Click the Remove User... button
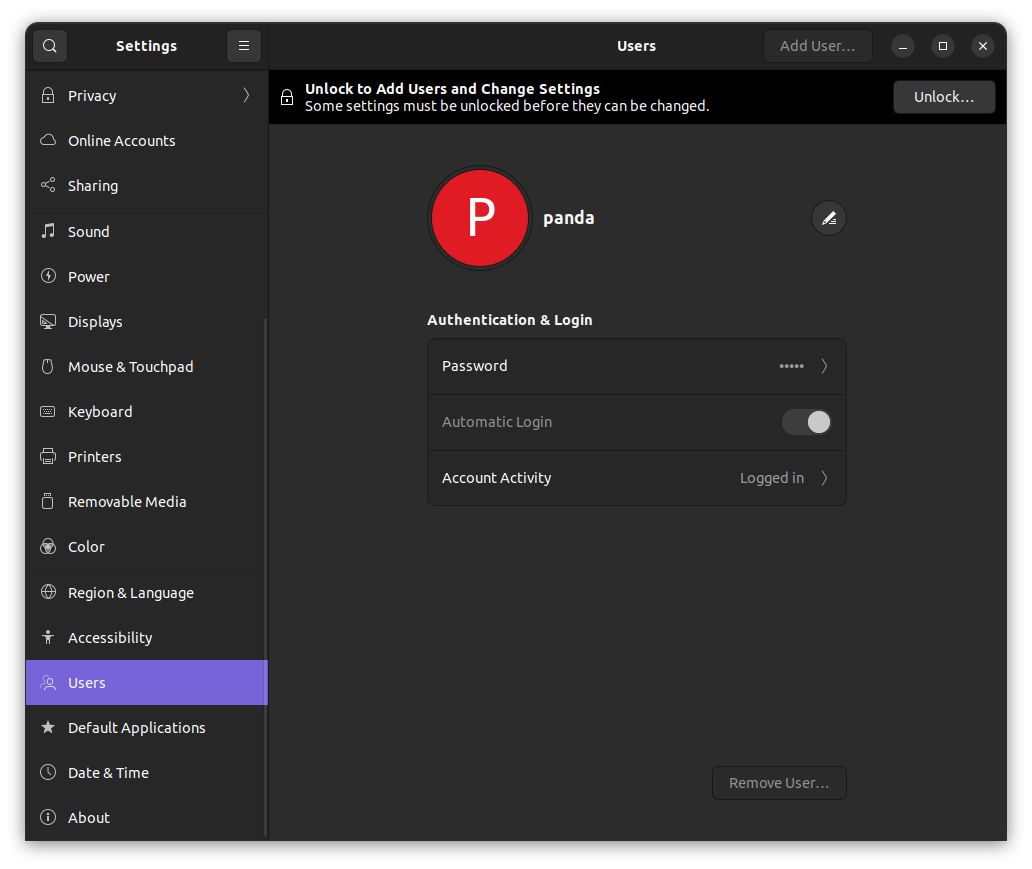The image size is (1032, 869). (x=779, y=783)
